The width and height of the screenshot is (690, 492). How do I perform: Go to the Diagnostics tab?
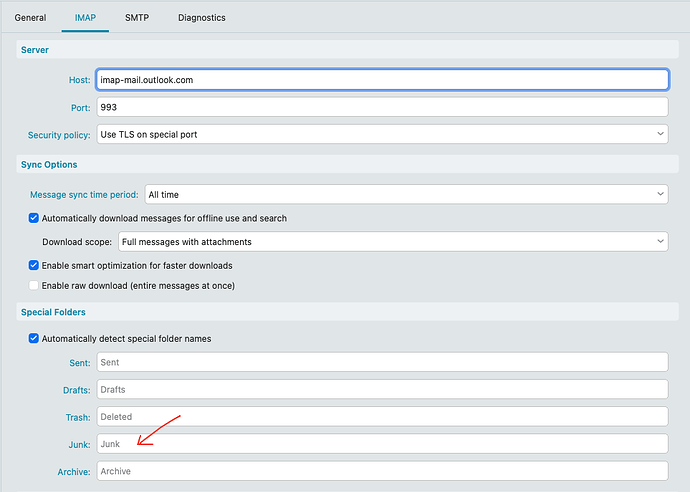point(201,17)
